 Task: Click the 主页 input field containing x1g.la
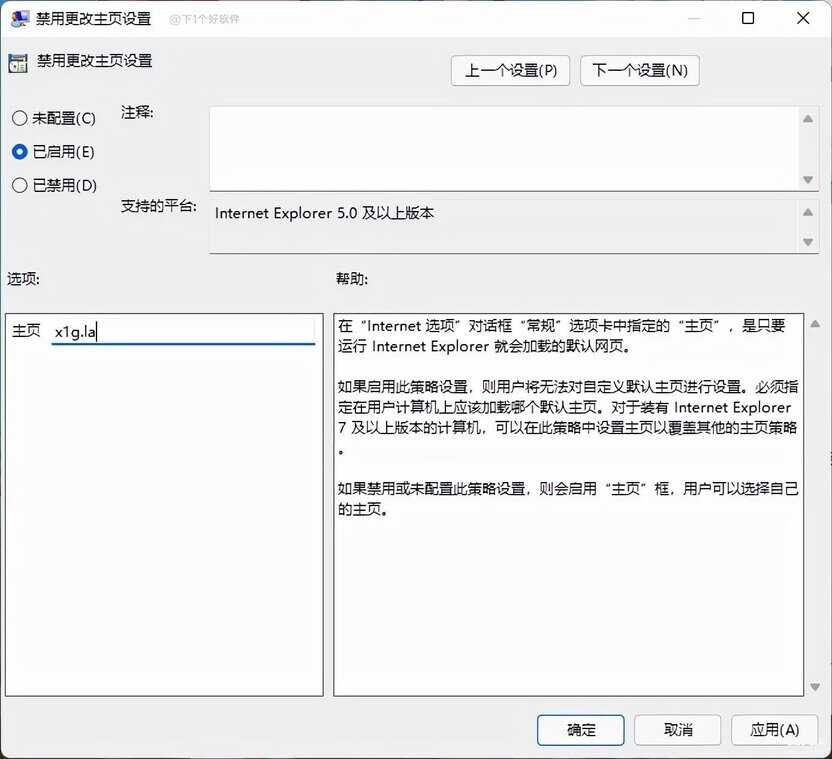(x=183, y=332)
